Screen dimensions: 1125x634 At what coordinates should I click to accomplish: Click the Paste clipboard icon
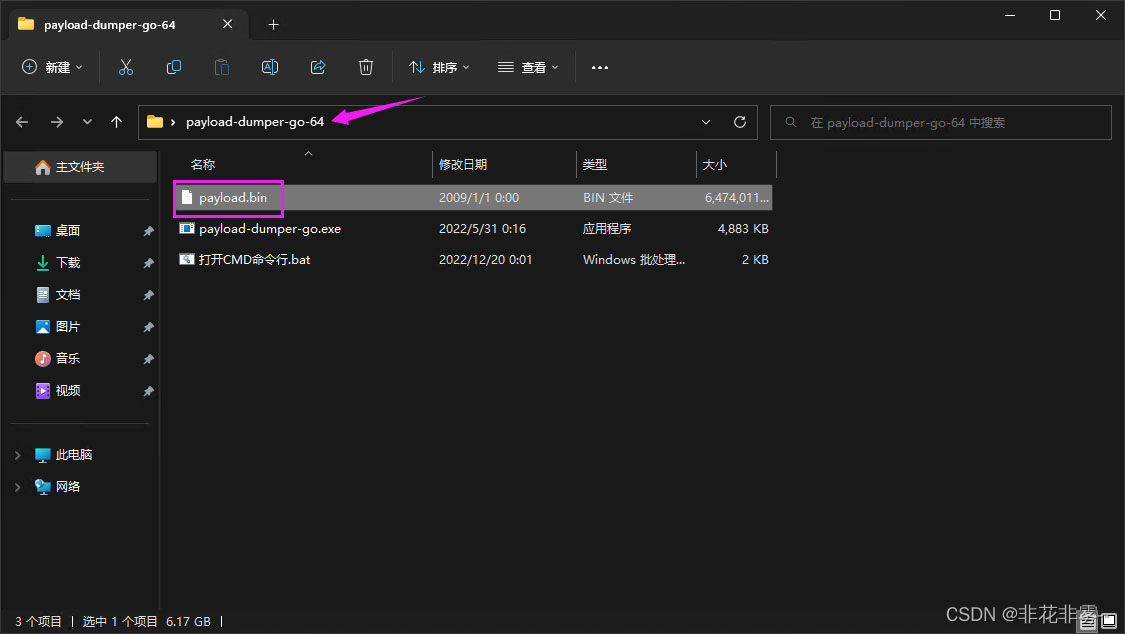222,67
